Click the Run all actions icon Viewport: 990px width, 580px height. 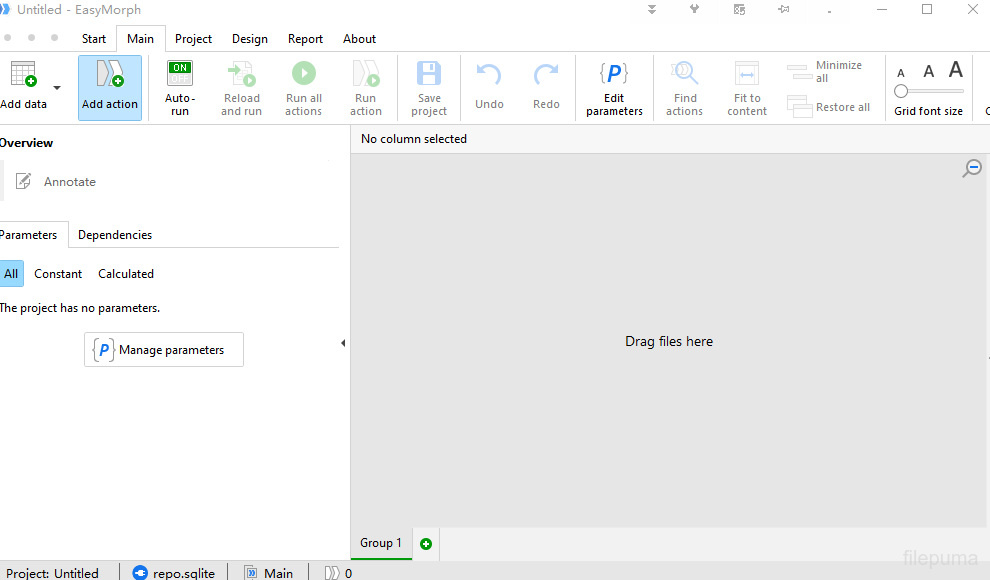[303, 74]
